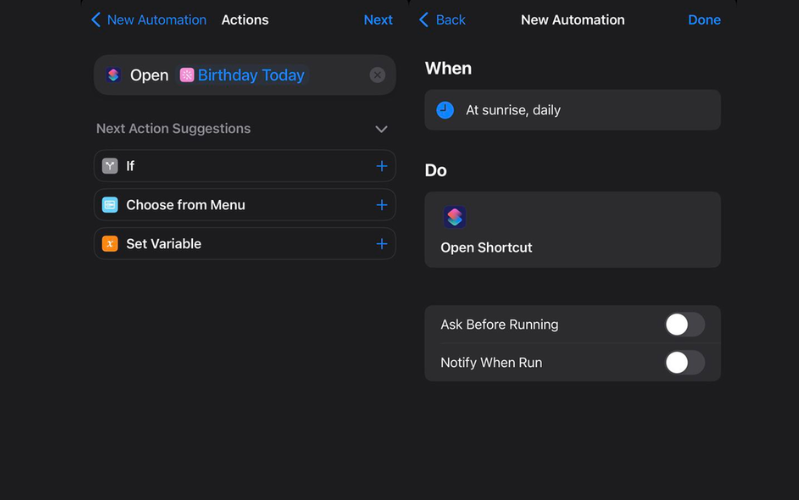The image size is (799, 500).
Task: Go back to New Automation
Action: point(148,20)
